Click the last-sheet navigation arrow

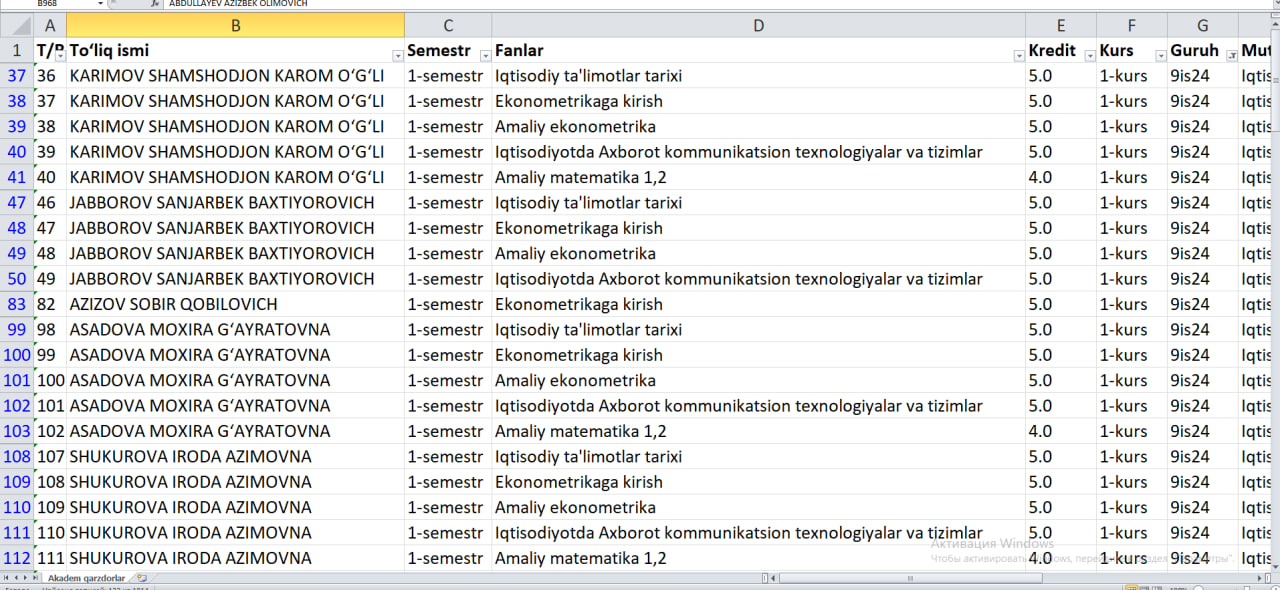(x=34, y=578)
